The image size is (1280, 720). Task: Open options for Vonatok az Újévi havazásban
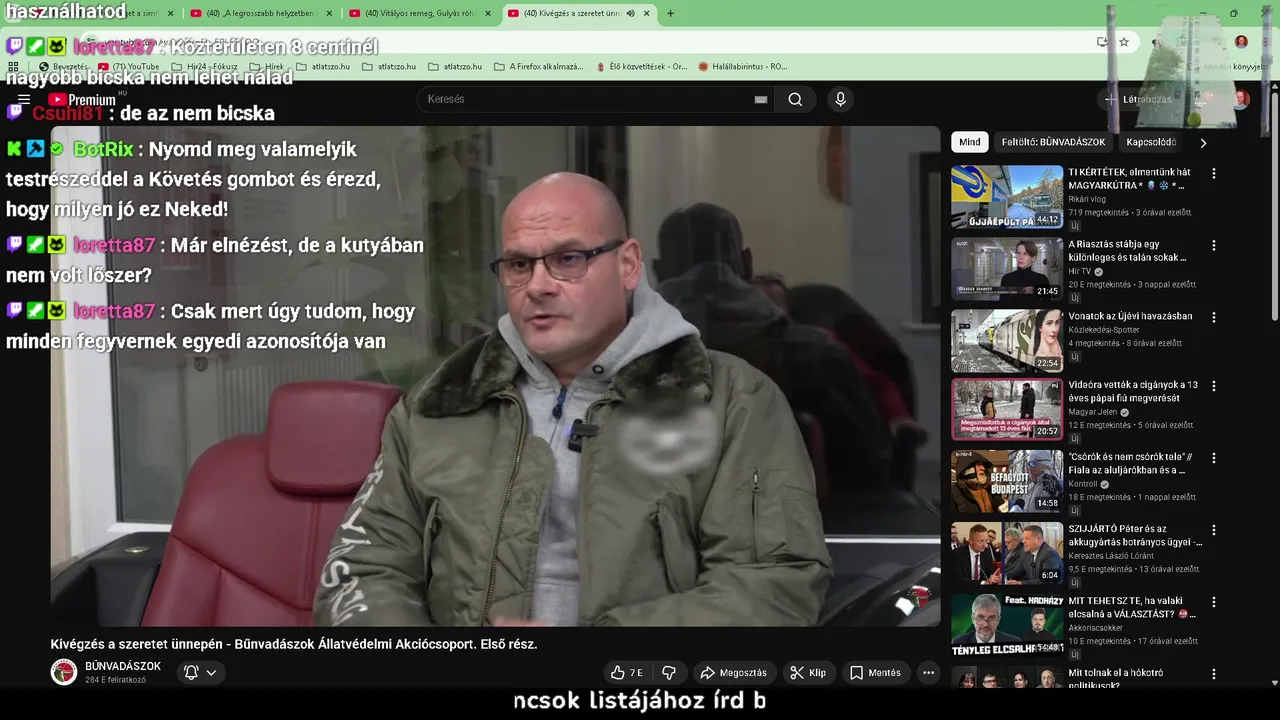click(1214, 317)
